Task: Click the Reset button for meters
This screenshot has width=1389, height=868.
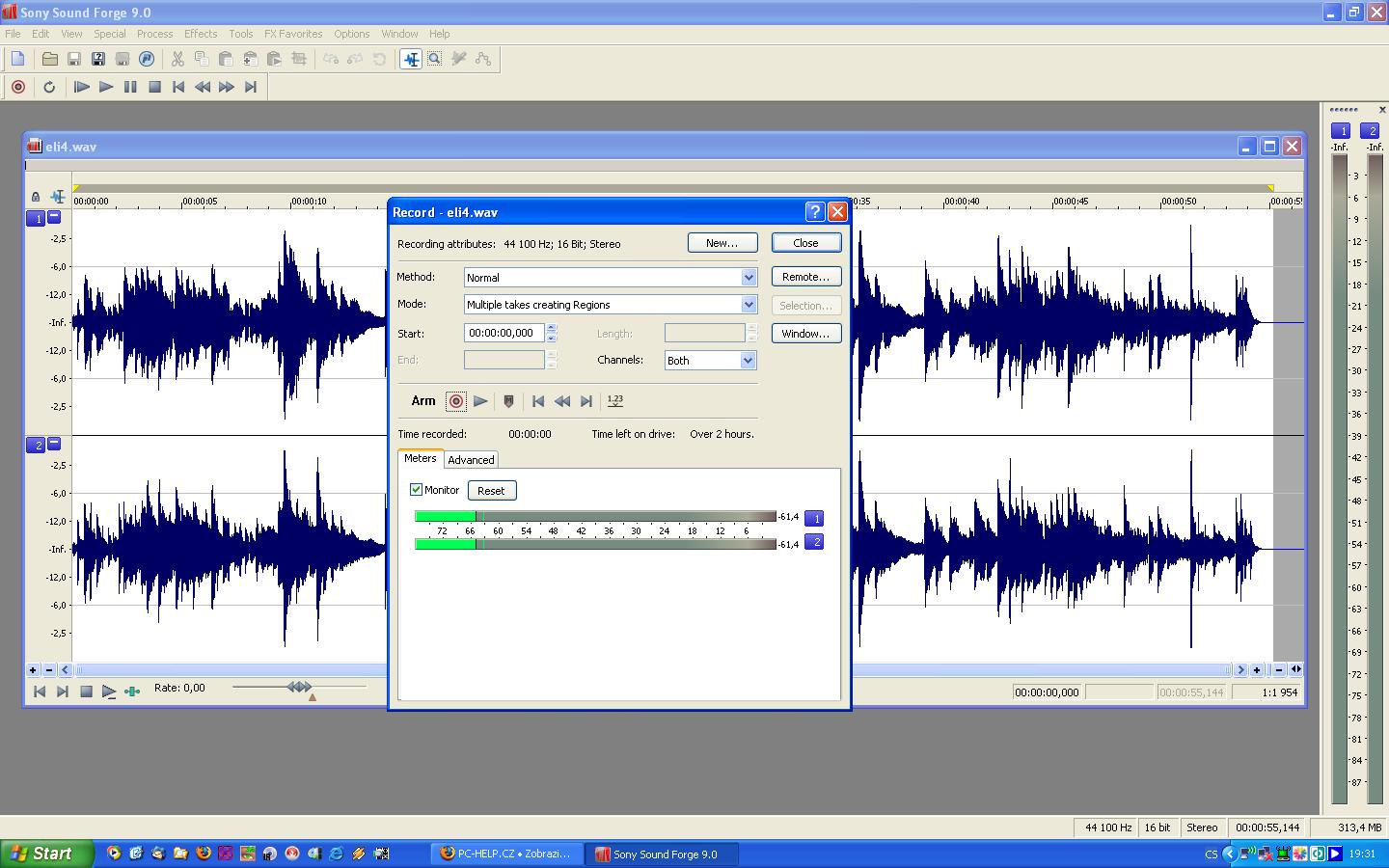Action: coord(491,491)
